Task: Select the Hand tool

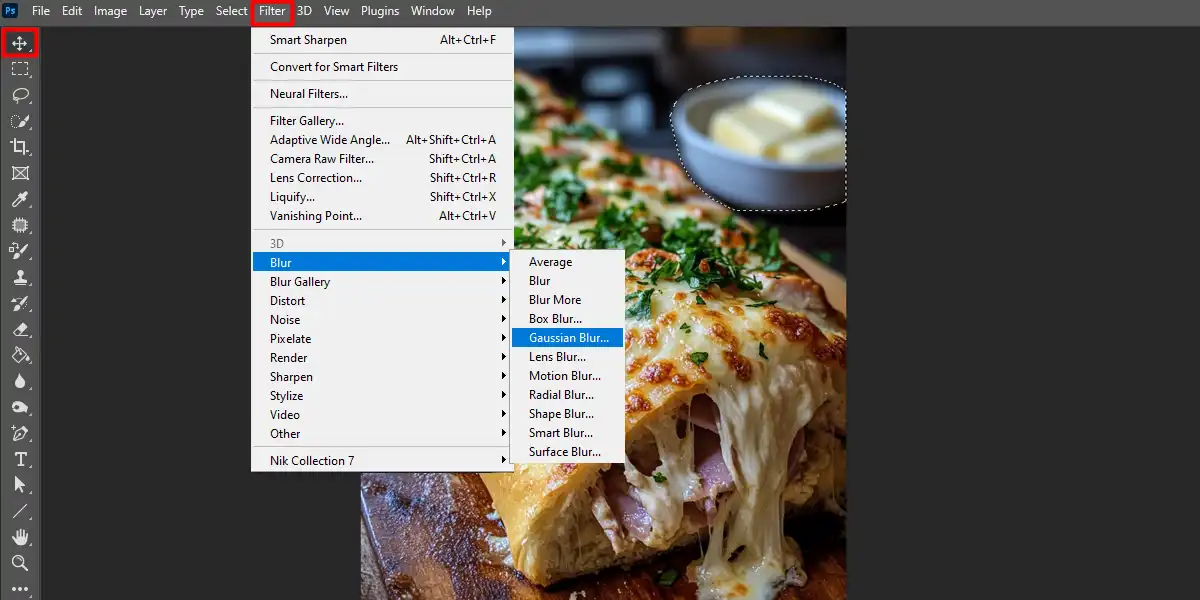Action: 20,537
